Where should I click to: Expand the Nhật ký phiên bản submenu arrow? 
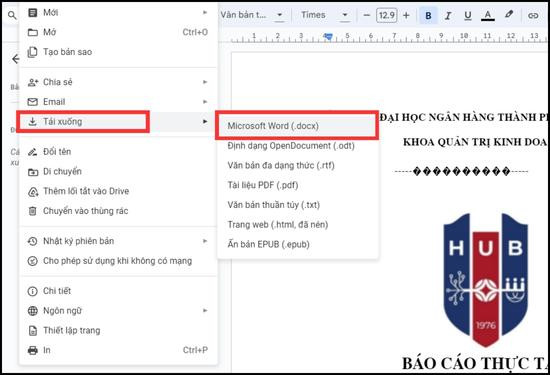[x=205, y=241]
